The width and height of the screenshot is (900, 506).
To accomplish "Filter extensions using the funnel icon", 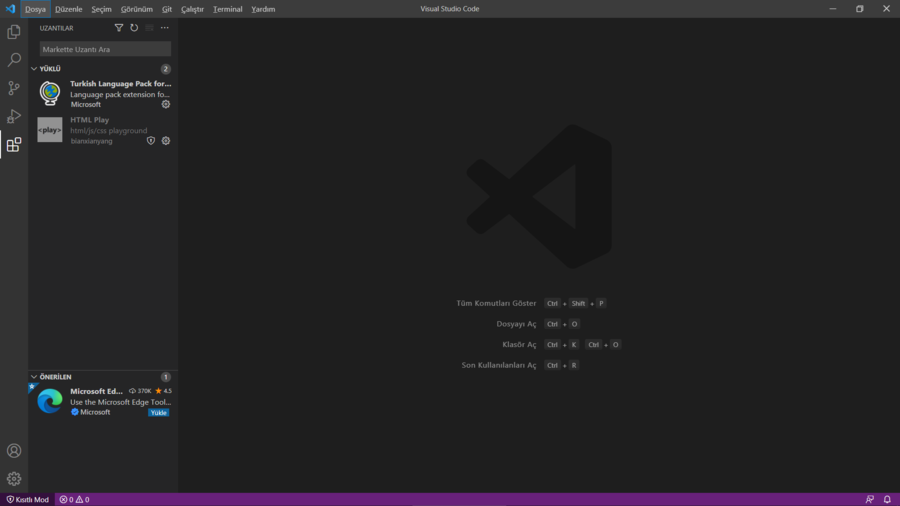I will [119, 28].
